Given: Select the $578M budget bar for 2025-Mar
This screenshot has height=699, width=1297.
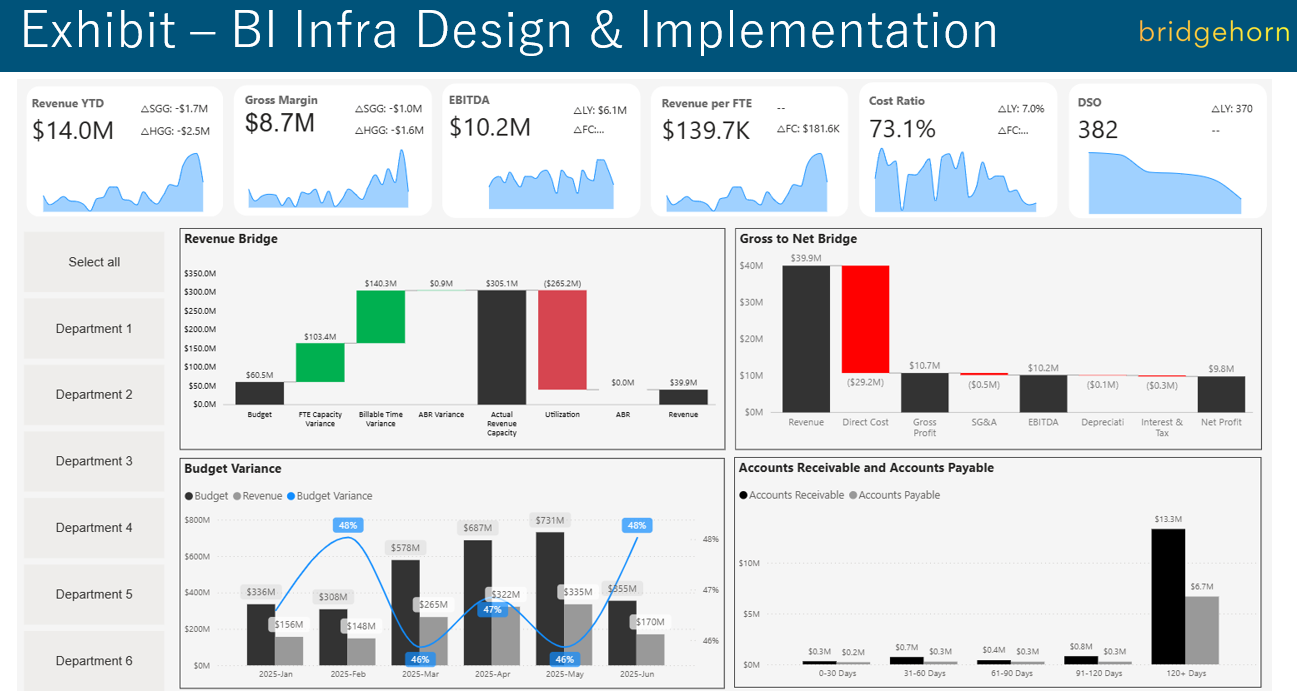Looking at the screenshot, I should (x=405, y=612).
